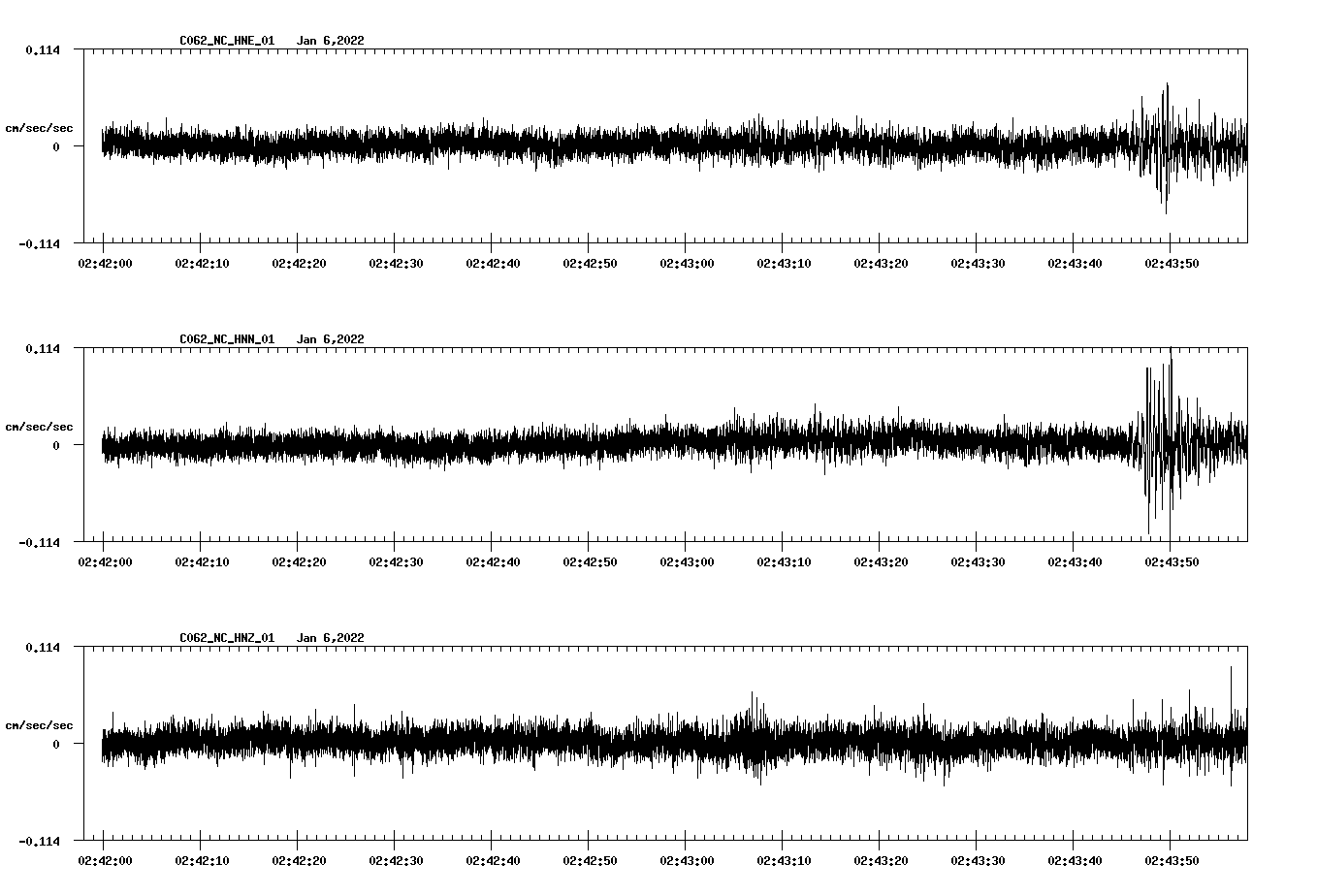Choose the 02:43:40 time label under HNZ plot

(1075, 861)
